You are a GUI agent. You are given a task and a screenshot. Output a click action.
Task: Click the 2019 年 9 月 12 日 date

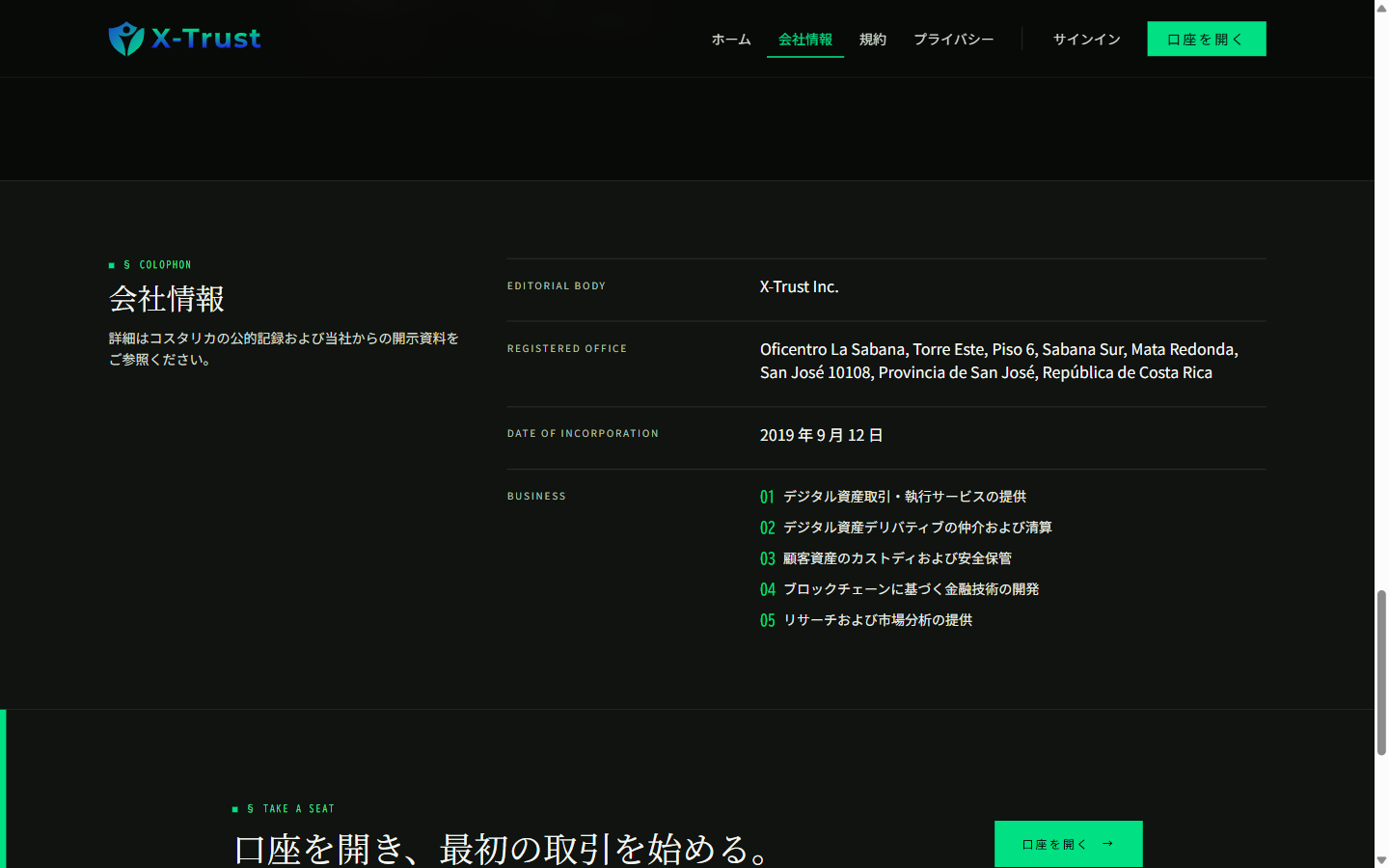(x=822, y=435)
